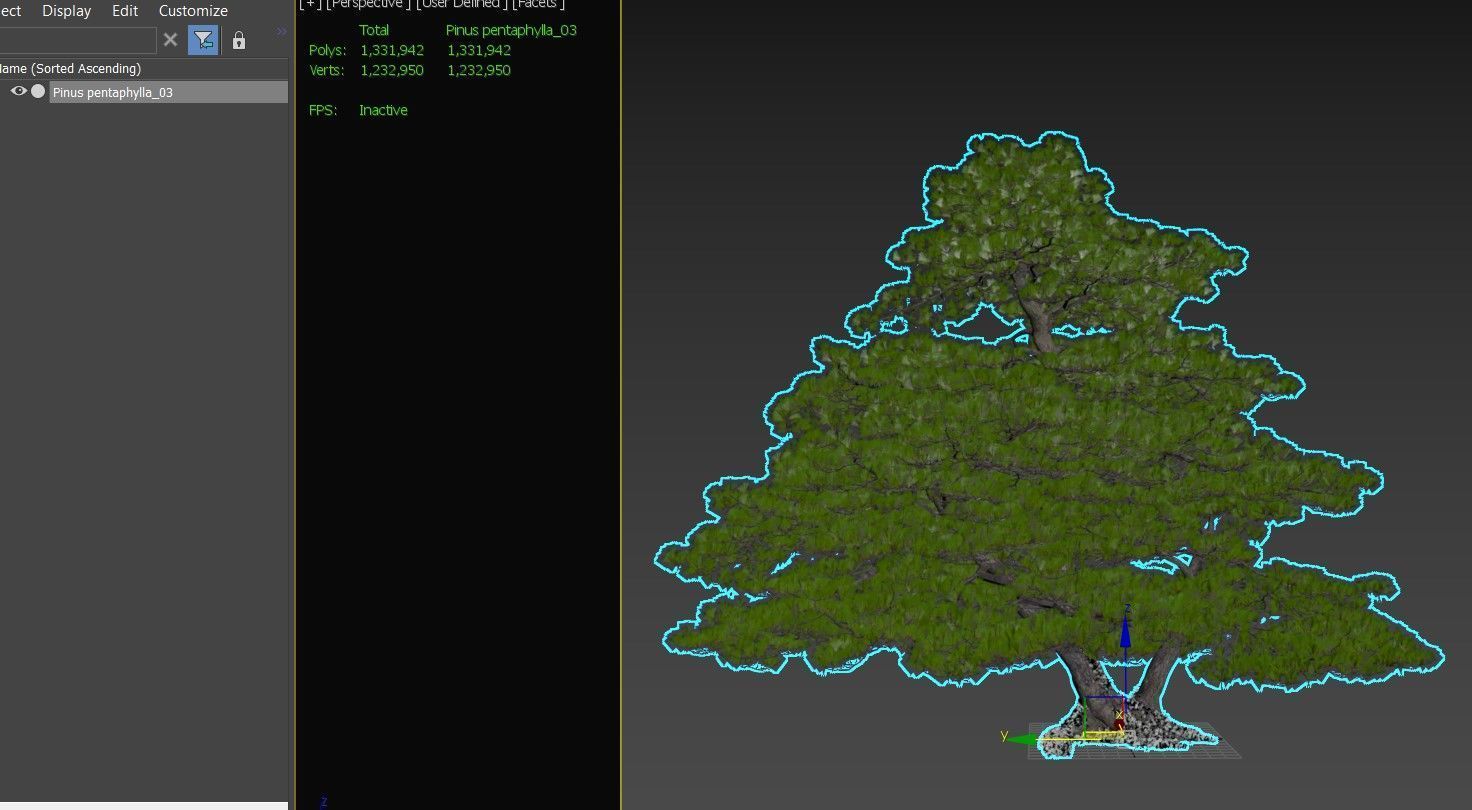1472x810 pixels.
Task: Open the Facets shading label menu
Action: [x=539, y=4]
